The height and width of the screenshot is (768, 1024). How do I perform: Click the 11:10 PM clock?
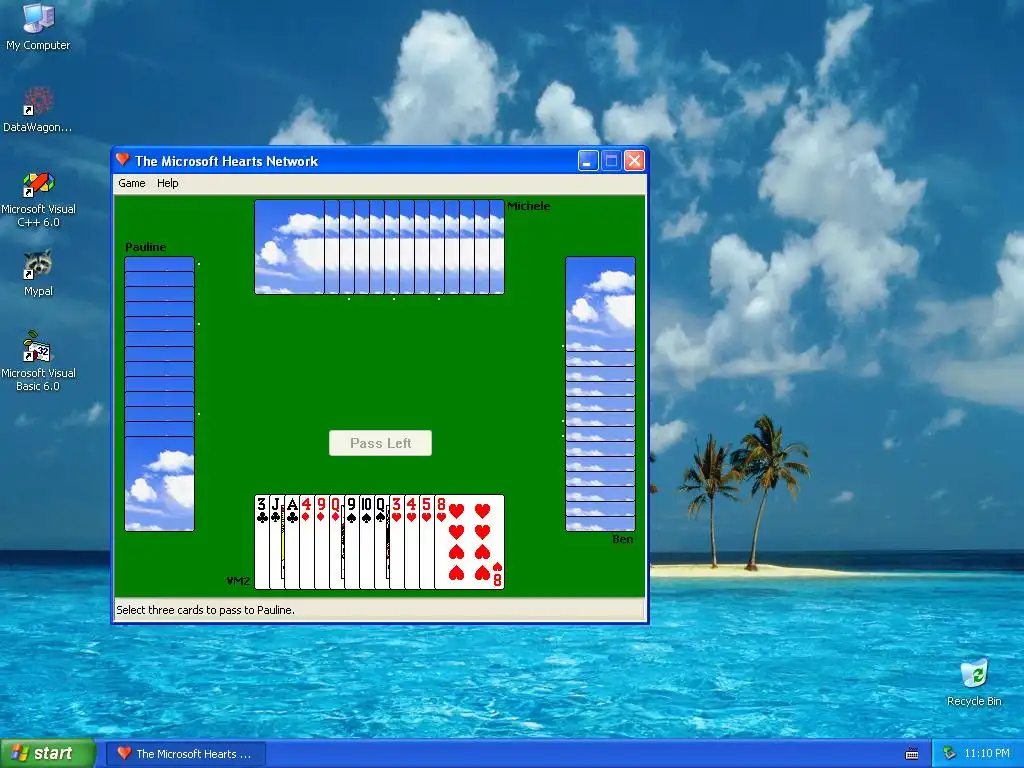click(987, 754)
